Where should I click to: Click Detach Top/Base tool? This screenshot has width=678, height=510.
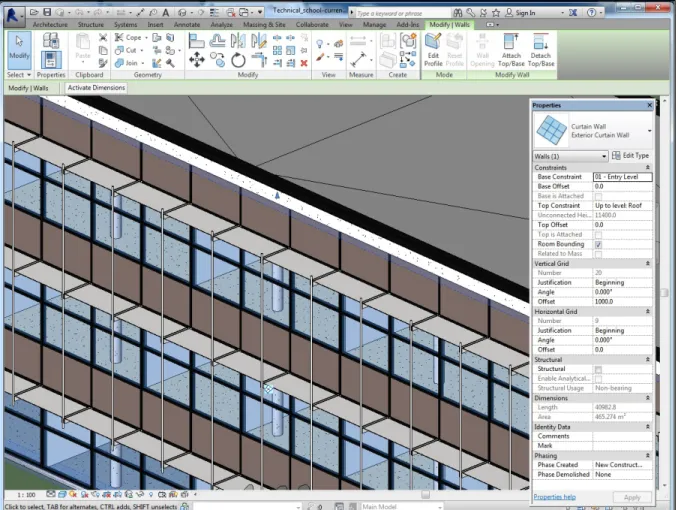click(540, 51)
